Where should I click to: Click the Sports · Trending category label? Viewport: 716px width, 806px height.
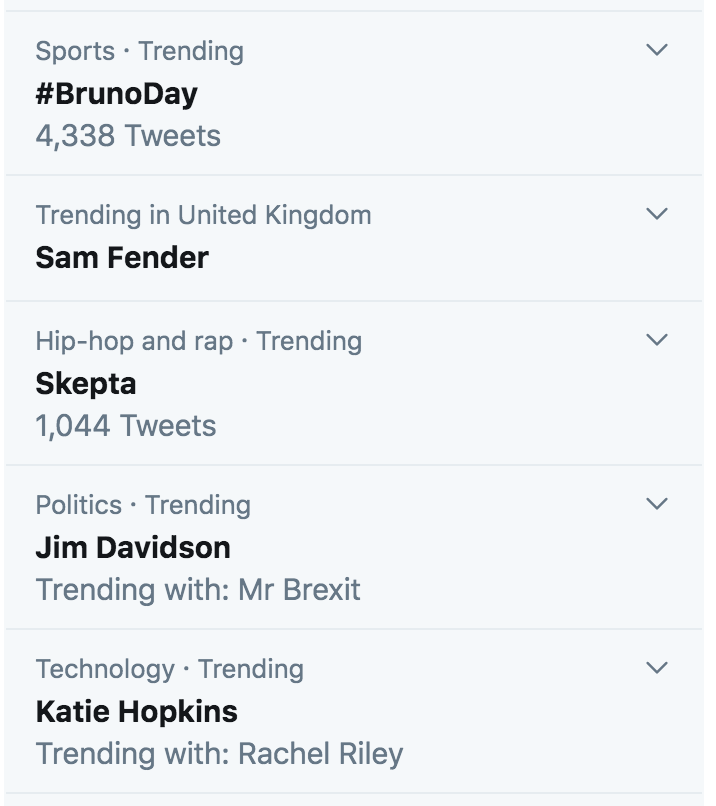coord(139,50)
